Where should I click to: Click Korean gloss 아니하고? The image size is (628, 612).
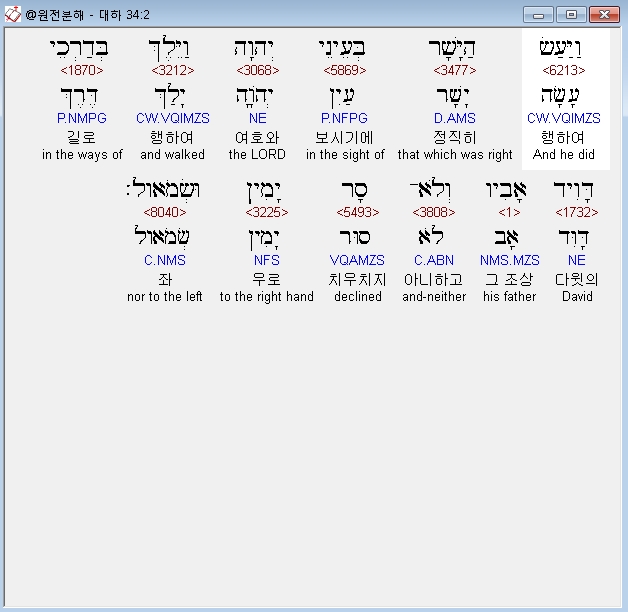click(434, 279)
